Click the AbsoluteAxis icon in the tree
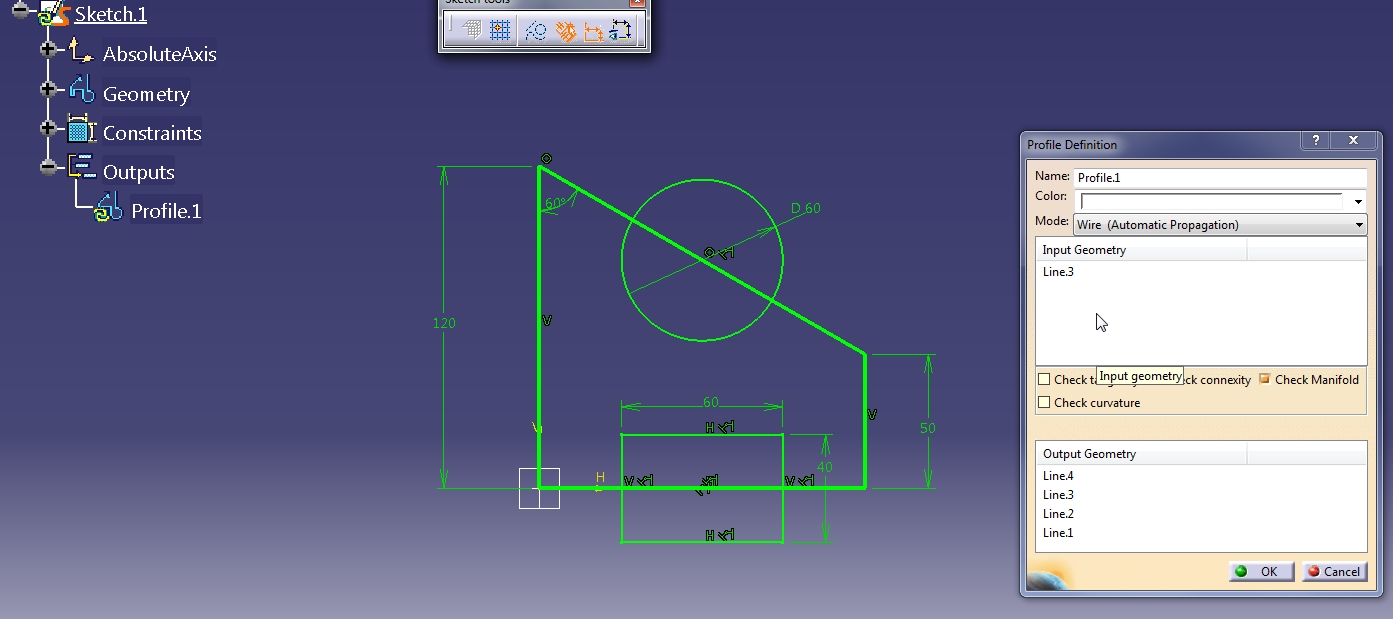This screenshot has width=1393, height=619. 82,50
